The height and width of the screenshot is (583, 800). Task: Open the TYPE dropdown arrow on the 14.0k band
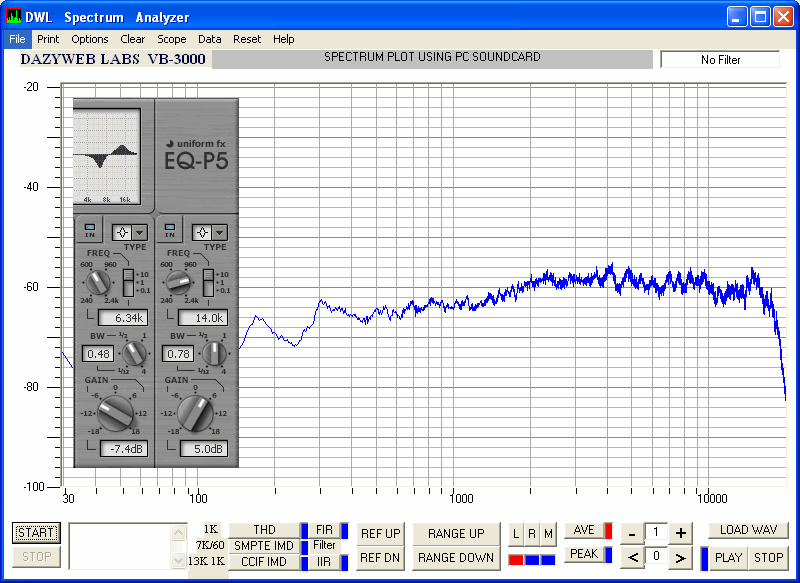(219, 233)
